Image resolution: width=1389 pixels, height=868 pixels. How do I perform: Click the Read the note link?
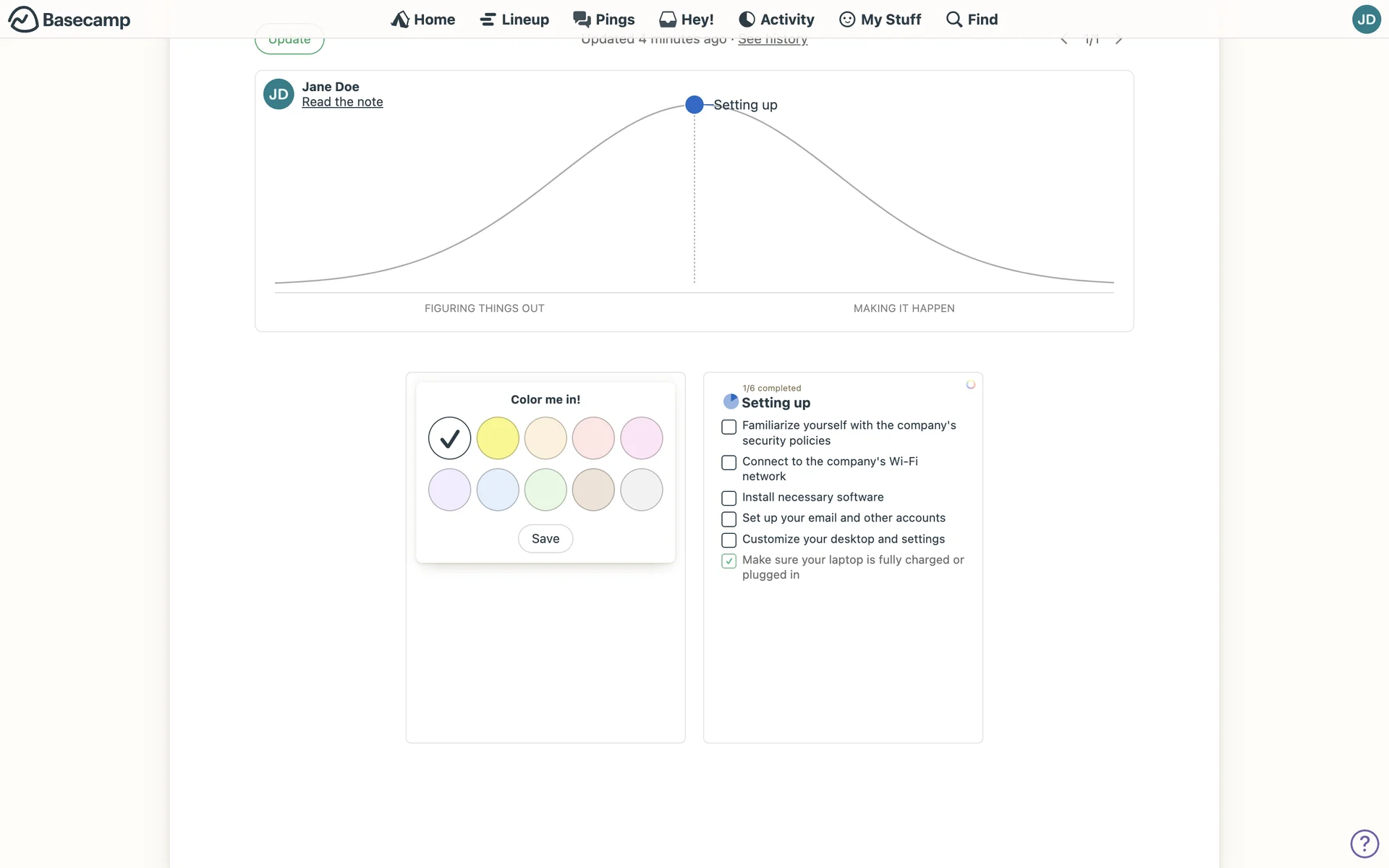[342, 102]
